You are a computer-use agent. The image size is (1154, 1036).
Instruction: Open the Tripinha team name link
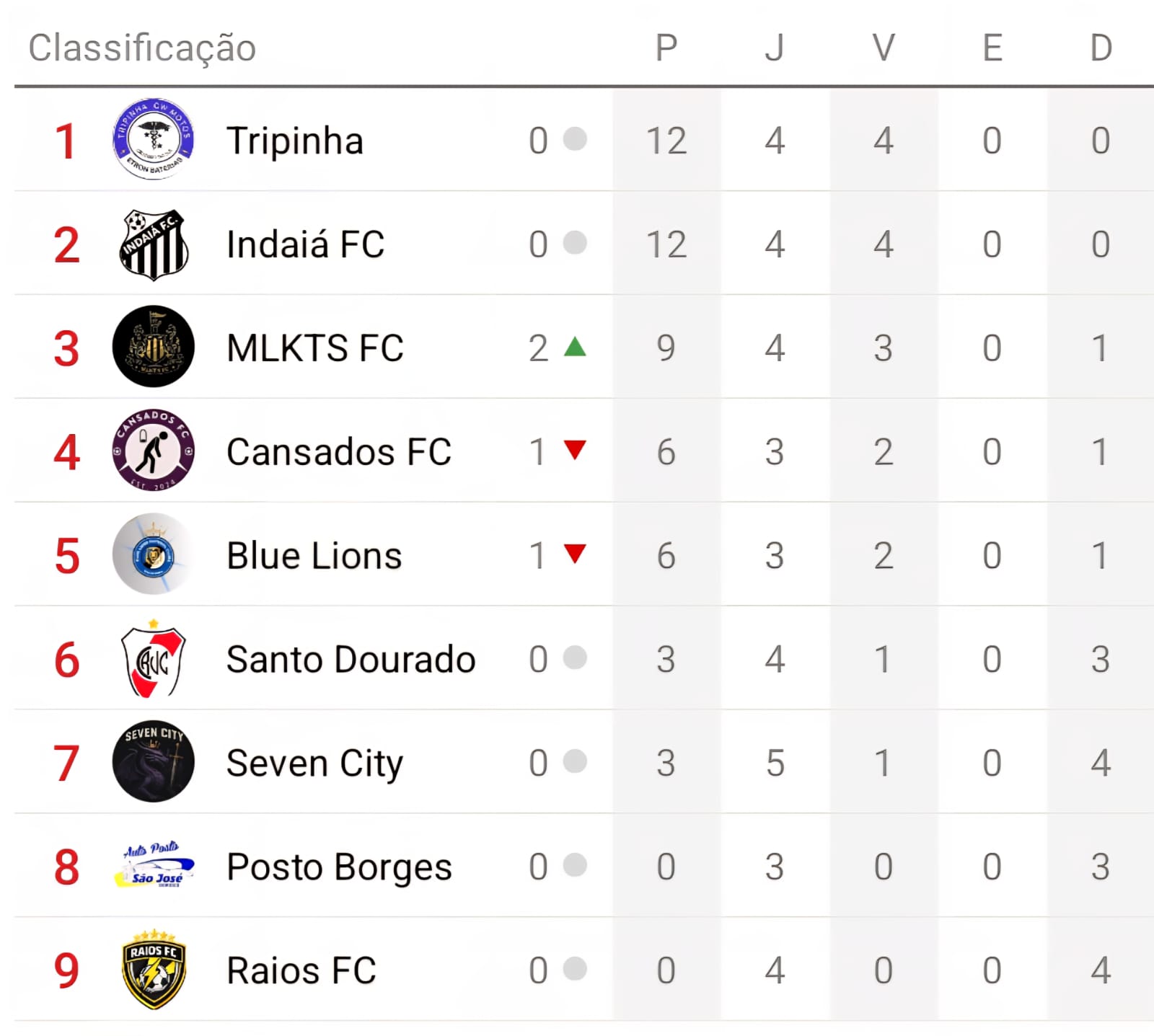pos(294,141)
